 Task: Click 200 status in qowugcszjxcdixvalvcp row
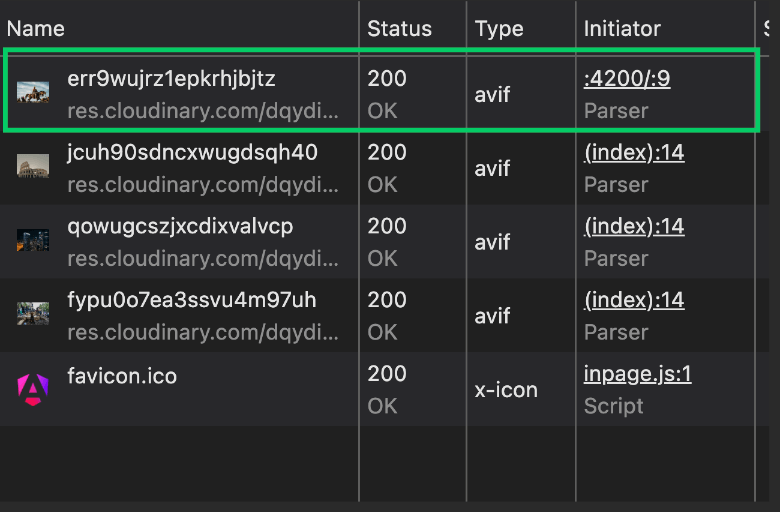387,226
